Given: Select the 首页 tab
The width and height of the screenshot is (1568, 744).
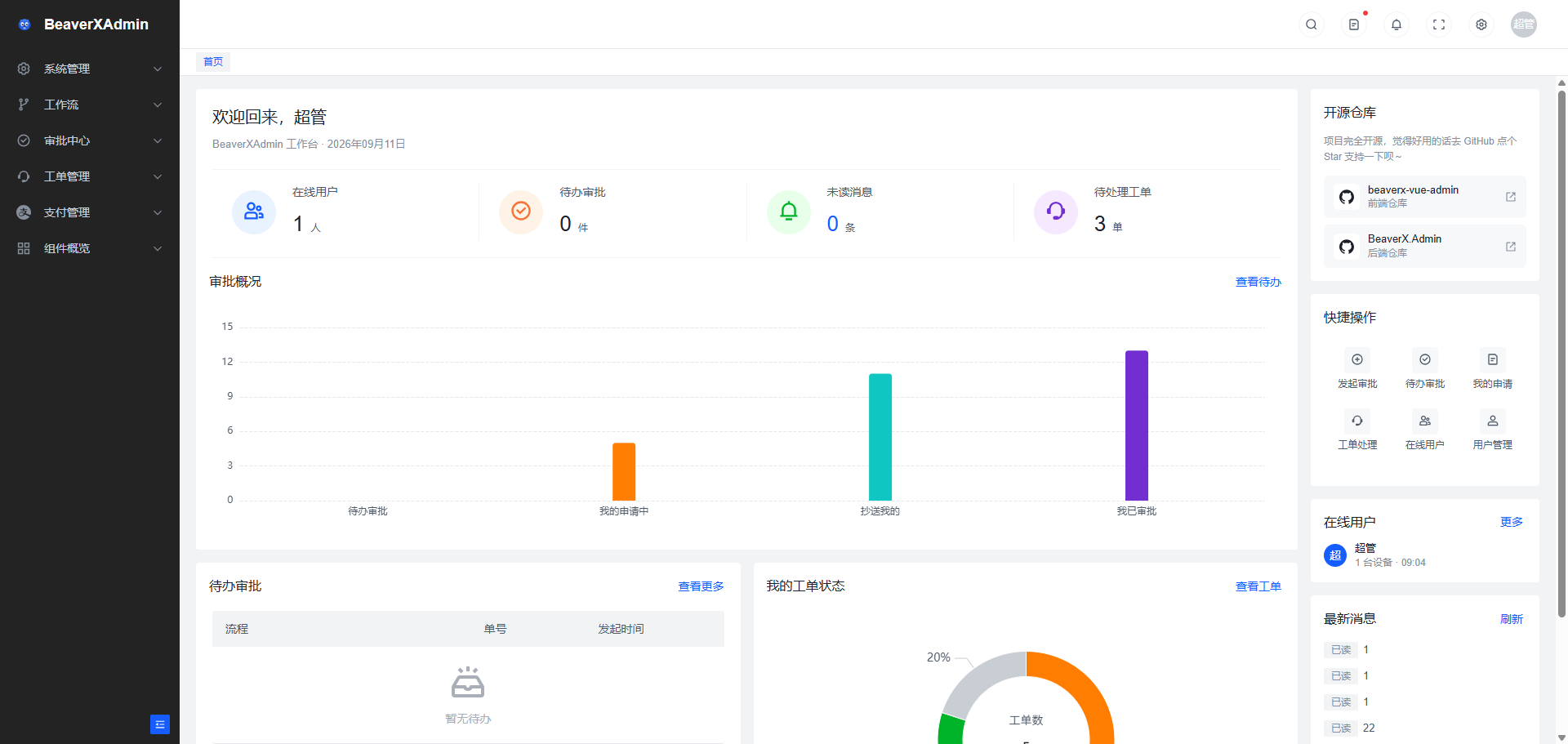Looking at the screenshot, I should [x=213, y=62].
